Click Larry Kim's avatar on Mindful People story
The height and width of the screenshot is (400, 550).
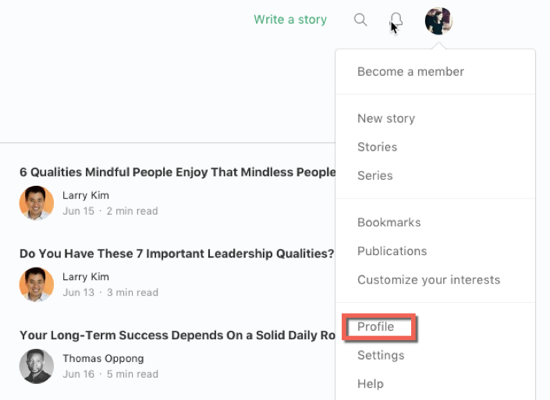point(36,203)
